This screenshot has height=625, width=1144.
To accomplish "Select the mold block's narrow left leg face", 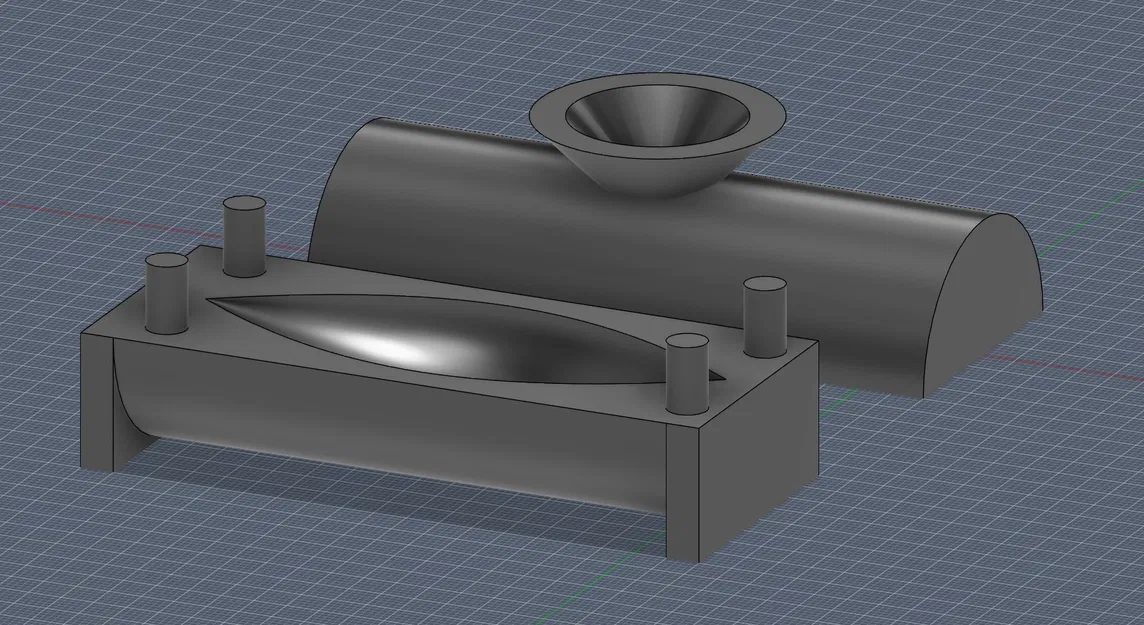I will [x=98, y=401].
